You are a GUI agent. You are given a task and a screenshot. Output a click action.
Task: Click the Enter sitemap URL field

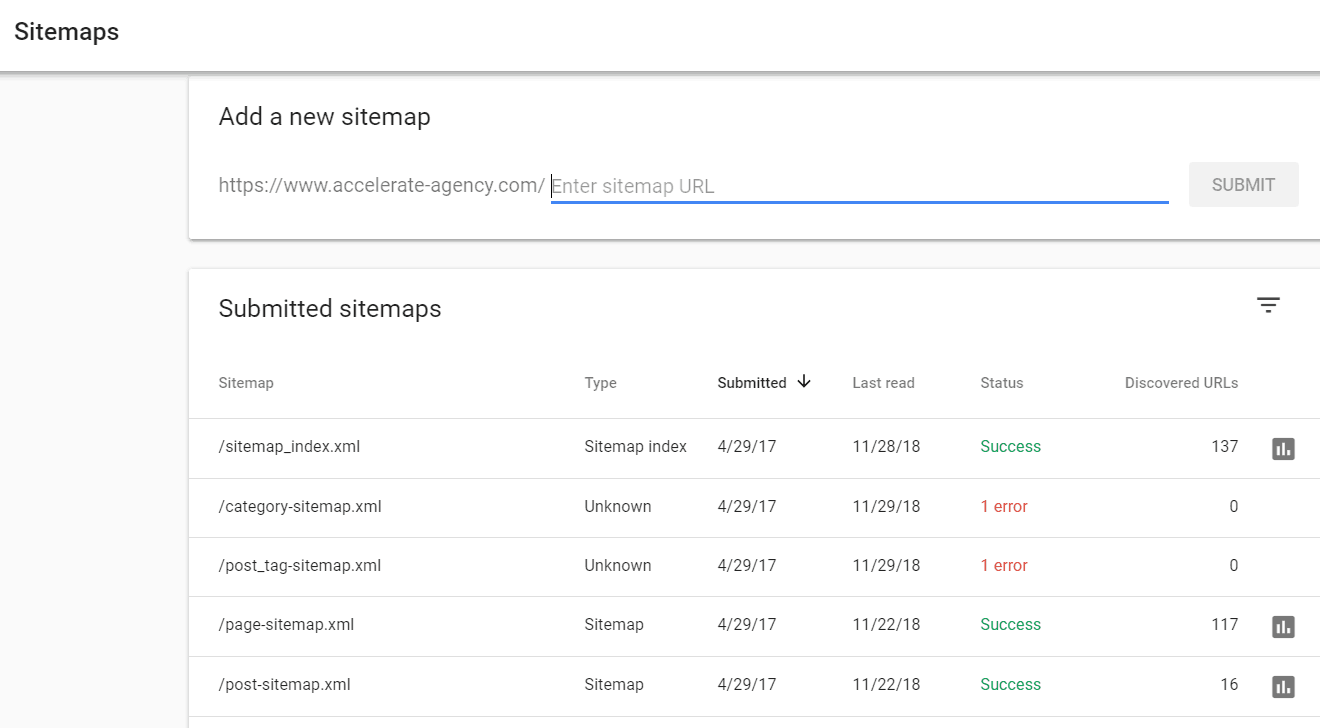tap(858, 186)
